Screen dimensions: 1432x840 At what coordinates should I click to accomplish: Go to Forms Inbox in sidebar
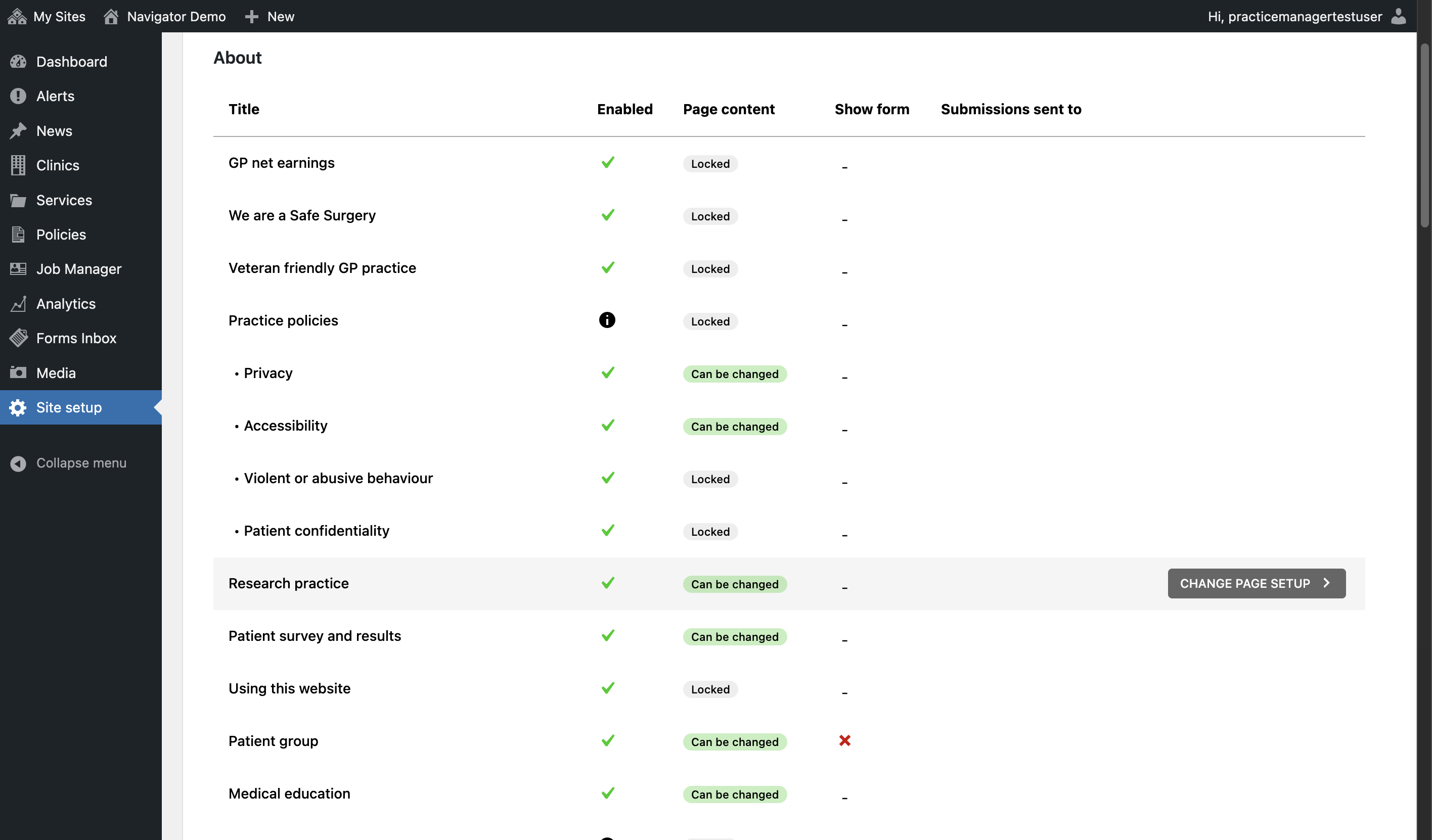tap(81, 338)
